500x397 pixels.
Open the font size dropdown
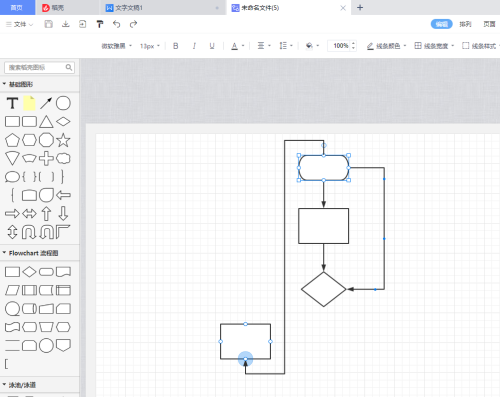[150, 46]
